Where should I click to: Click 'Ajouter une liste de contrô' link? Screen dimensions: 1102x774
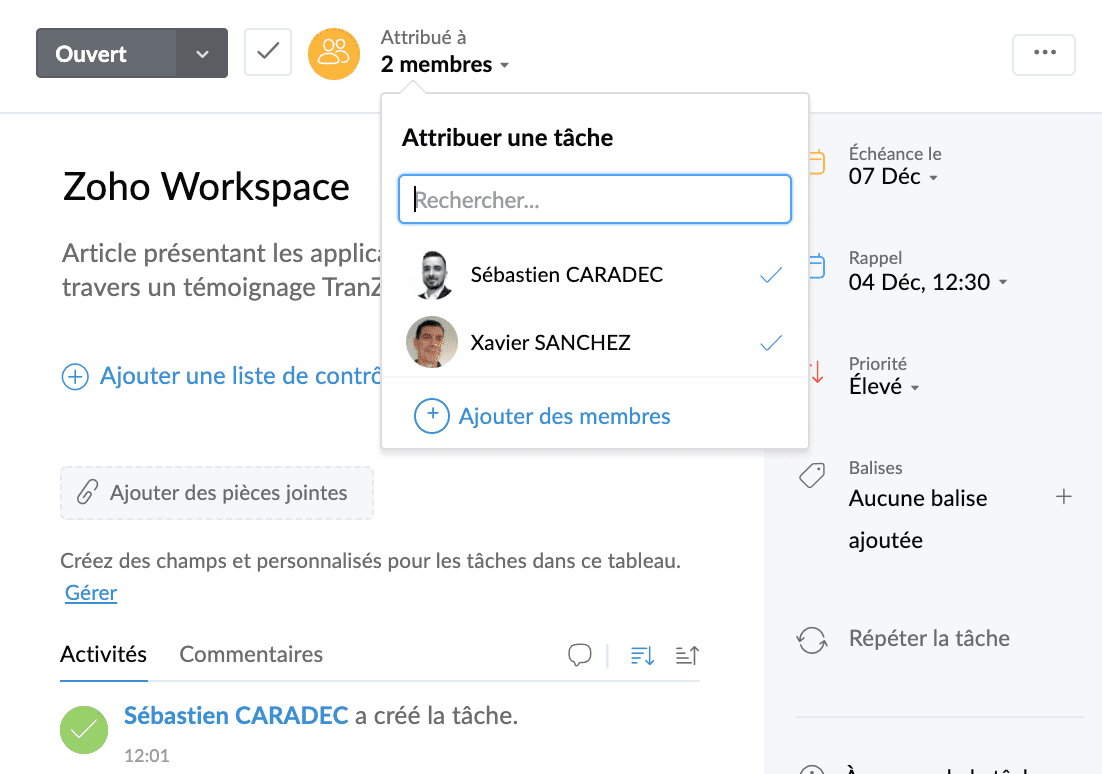tap(240, 376)
